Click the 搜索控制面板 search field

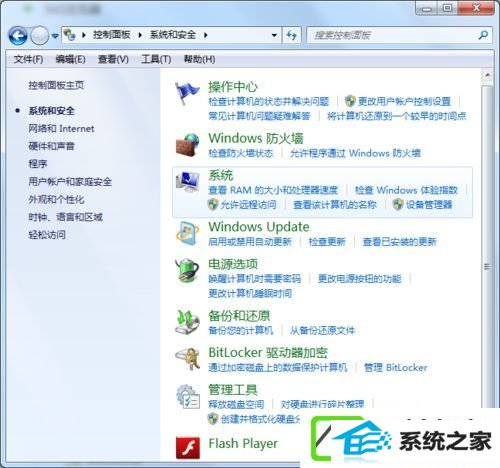[399, 35]
